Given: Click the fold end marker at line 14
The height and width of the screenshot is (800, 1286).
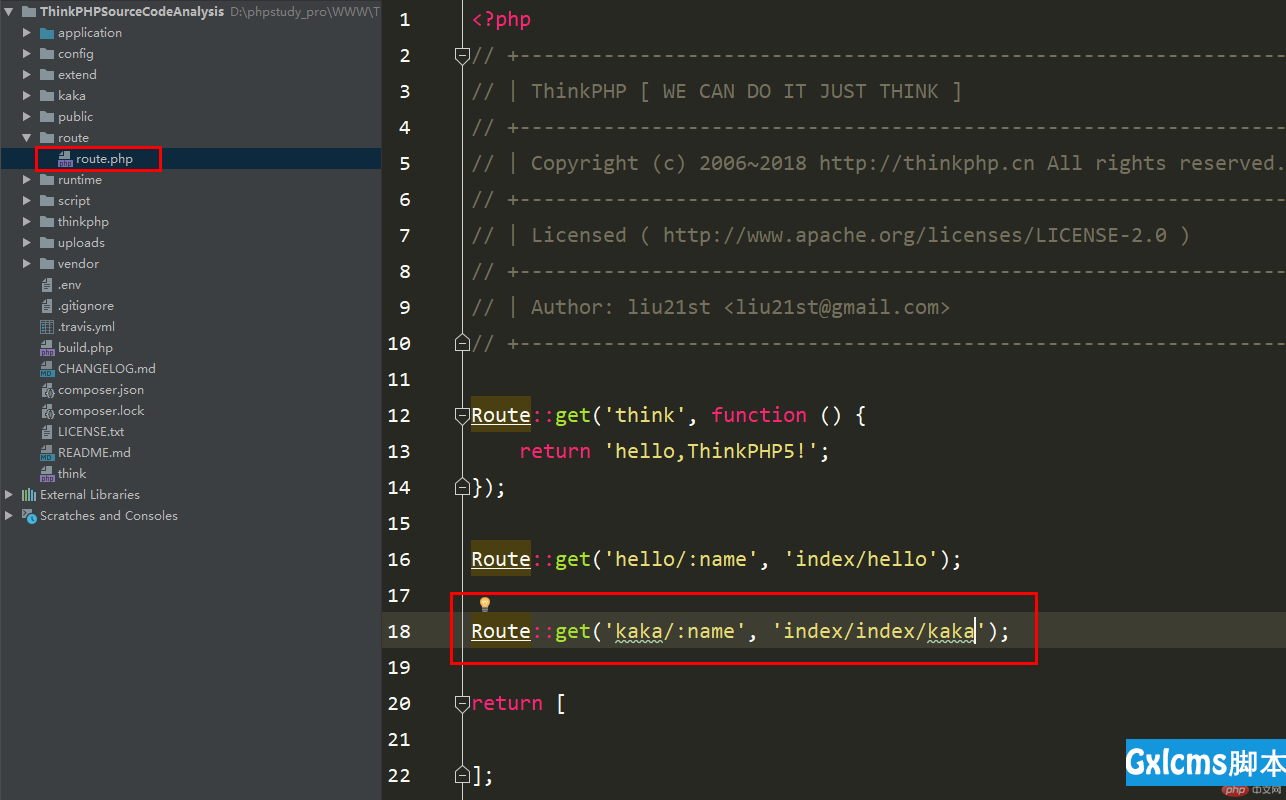Looking at the screenshot, I should pos(462,487).
